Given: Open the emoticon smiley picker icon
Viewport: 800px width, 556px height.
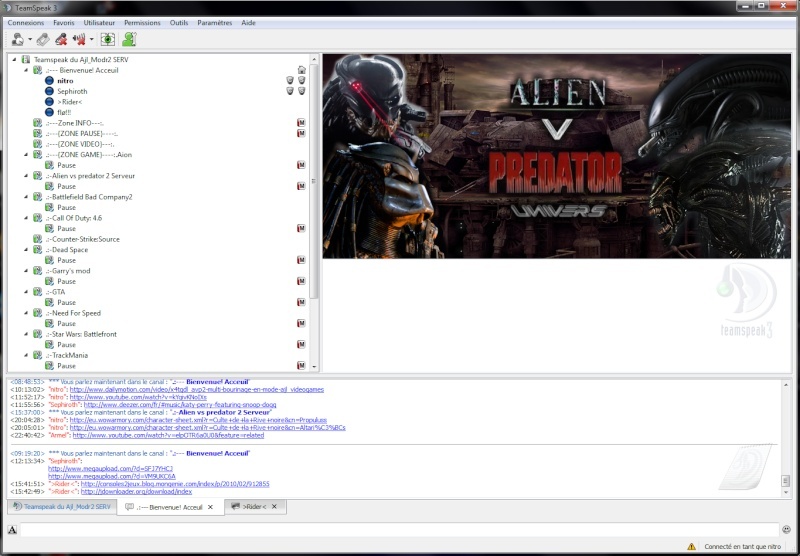Looking at the screenshot, I should 786,529.
